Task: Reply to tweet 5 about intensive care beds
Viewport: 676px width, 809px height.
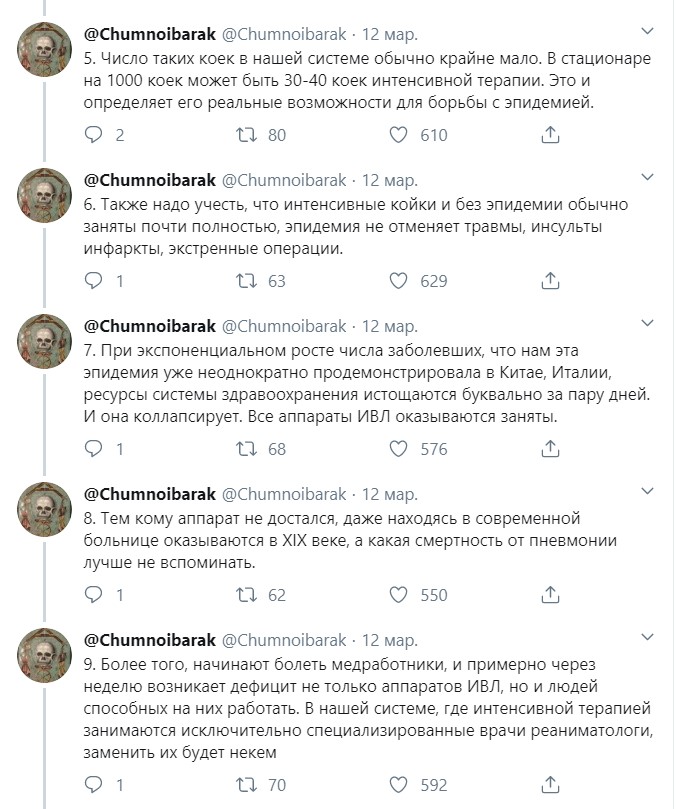Action: click(x=93, y=135)
